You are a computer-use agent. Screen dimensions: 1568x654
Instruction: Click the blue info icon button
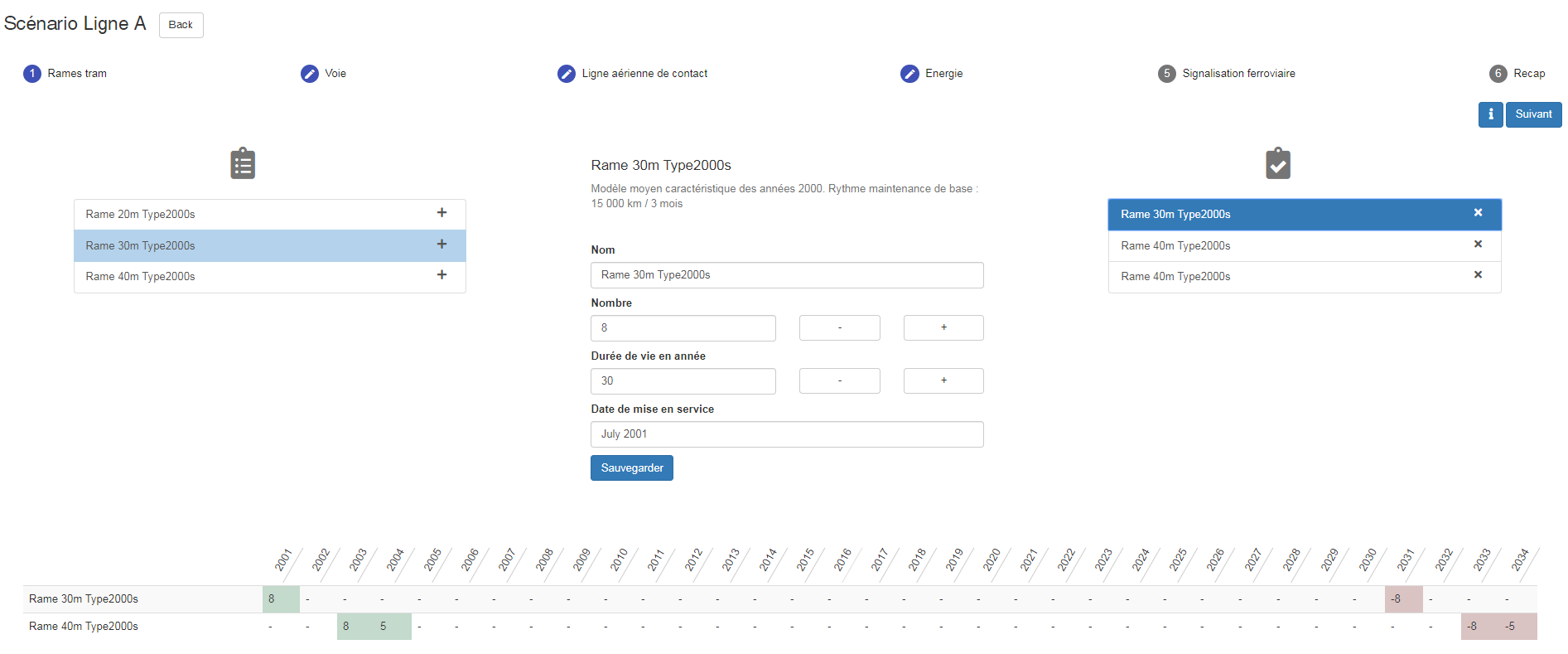point(1490,114)
